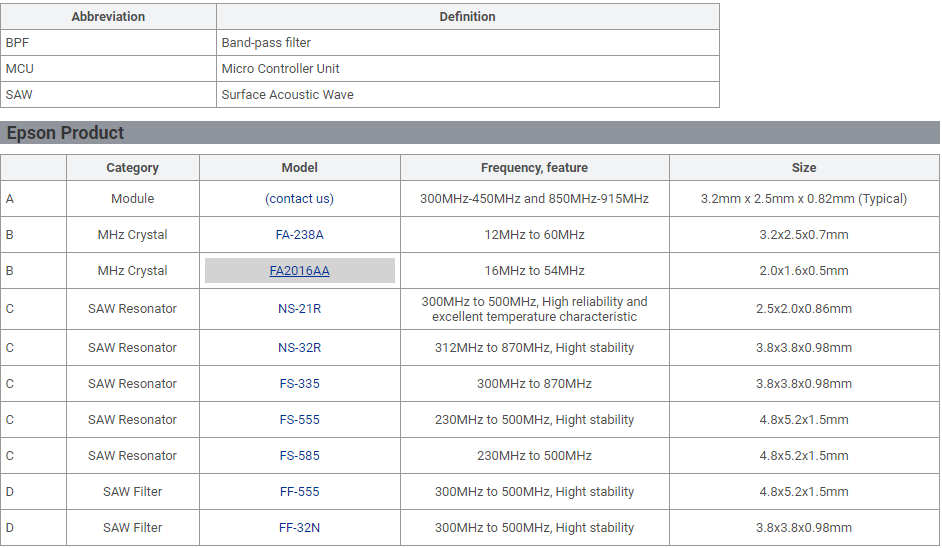Select the SAW Filter cell in FF-555 row
Image resolution: width=942 pixels, height=548 pixels.
pyautogui.click(x=132, y=492)
